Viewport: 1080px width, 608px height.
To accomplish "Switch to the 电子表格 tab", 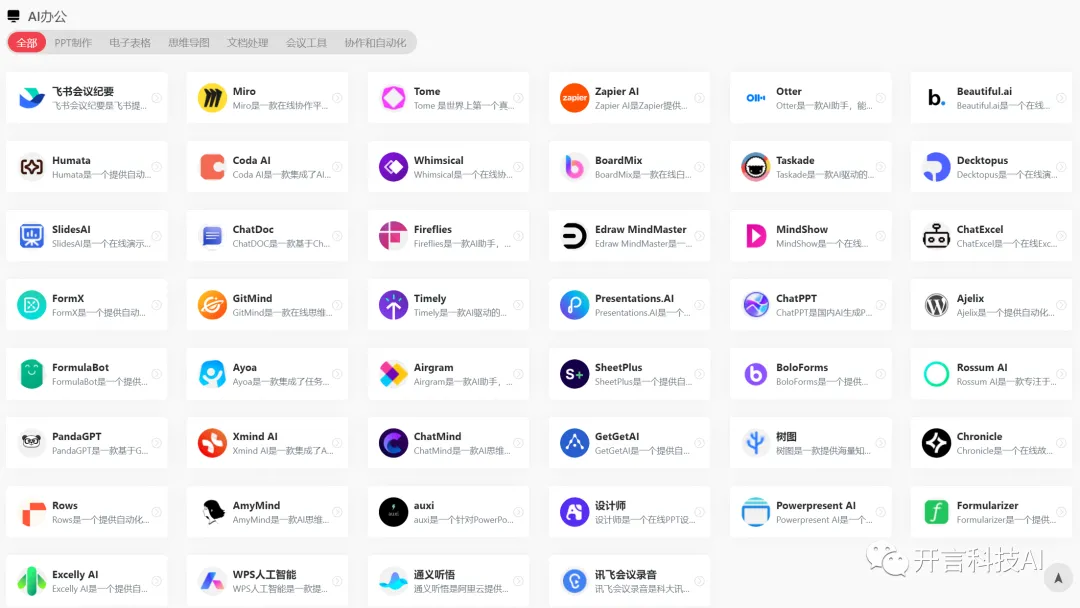I will 129,43.
